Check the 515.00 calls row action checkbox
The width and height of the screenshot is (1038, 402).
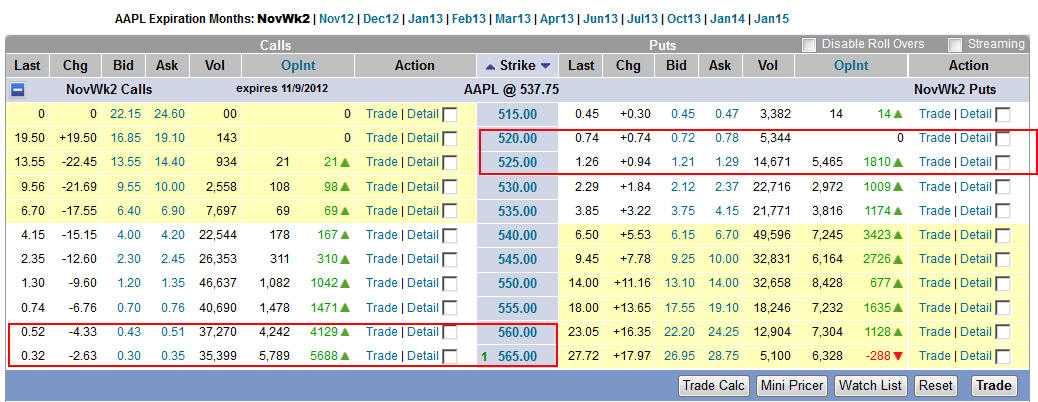click(450, 114)
